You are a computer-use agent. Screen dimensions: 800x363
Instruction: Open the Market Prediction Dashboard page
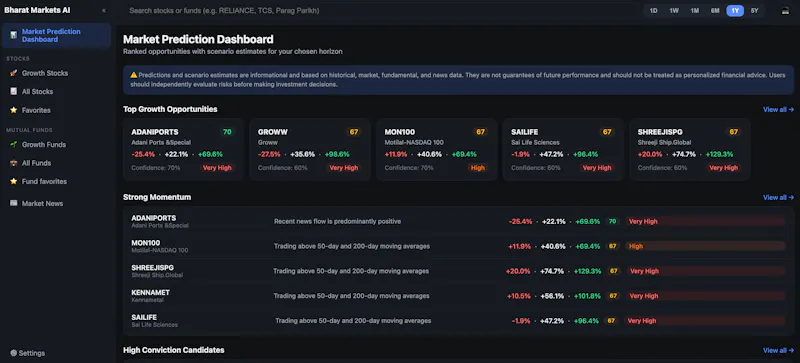point(56,35)
